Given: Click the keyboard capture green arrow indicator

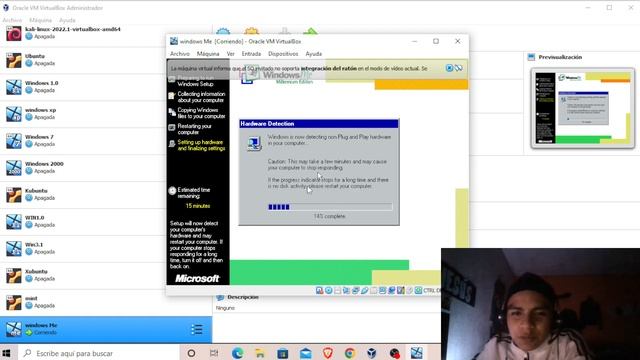Looking at the screenshot, I should (x=418, y=290).
